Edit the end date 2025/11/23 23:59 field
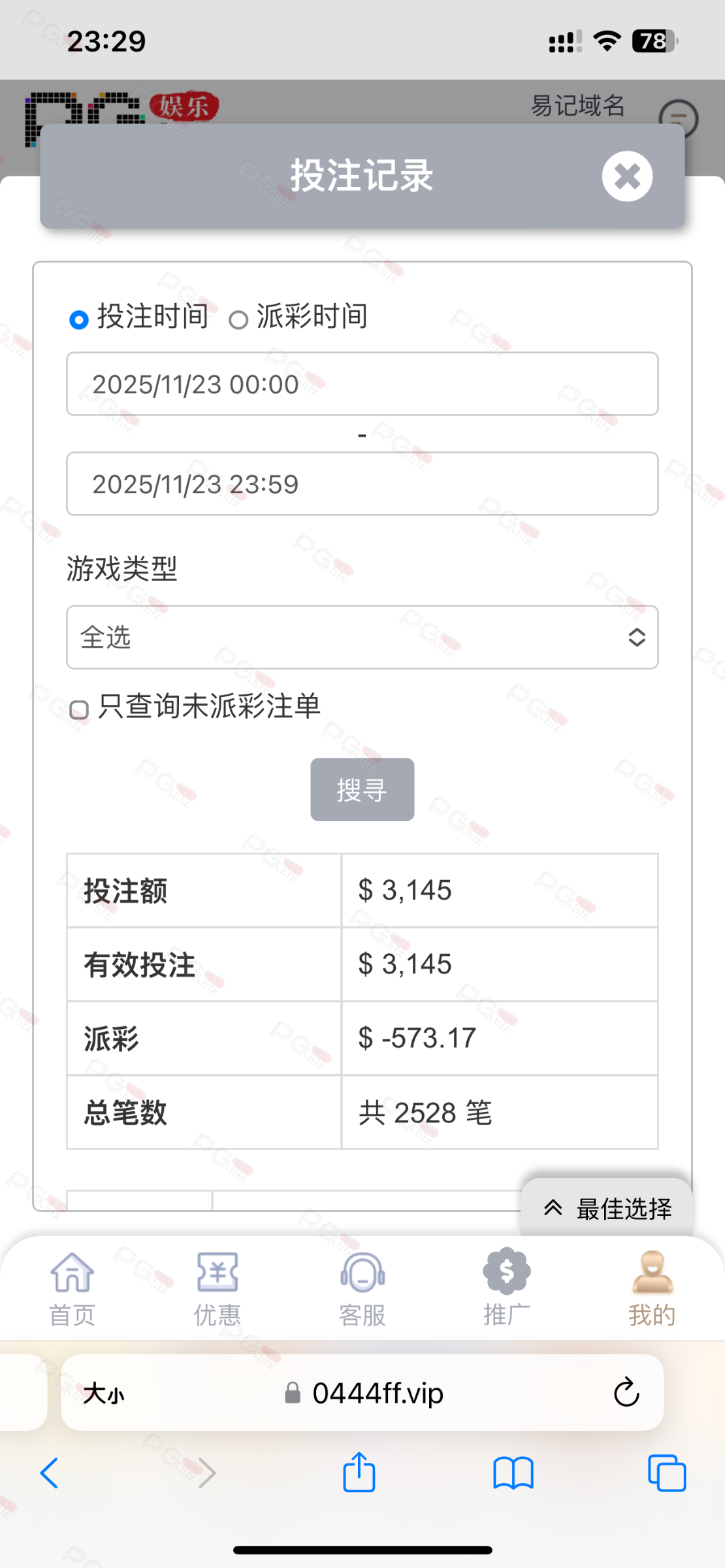This screenshot has height=1568, width=725. point(362,484)
